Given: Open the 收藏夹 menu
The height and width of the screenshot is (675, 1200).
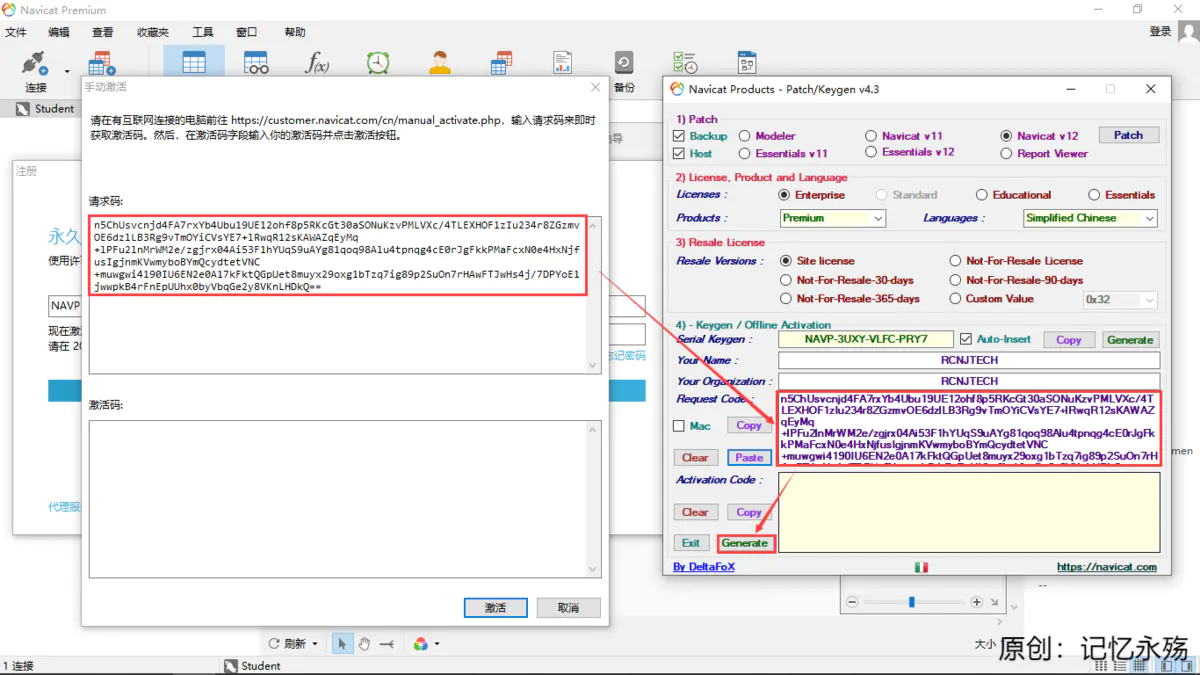Looking at the screenshot, I should (x=153, y=32).
